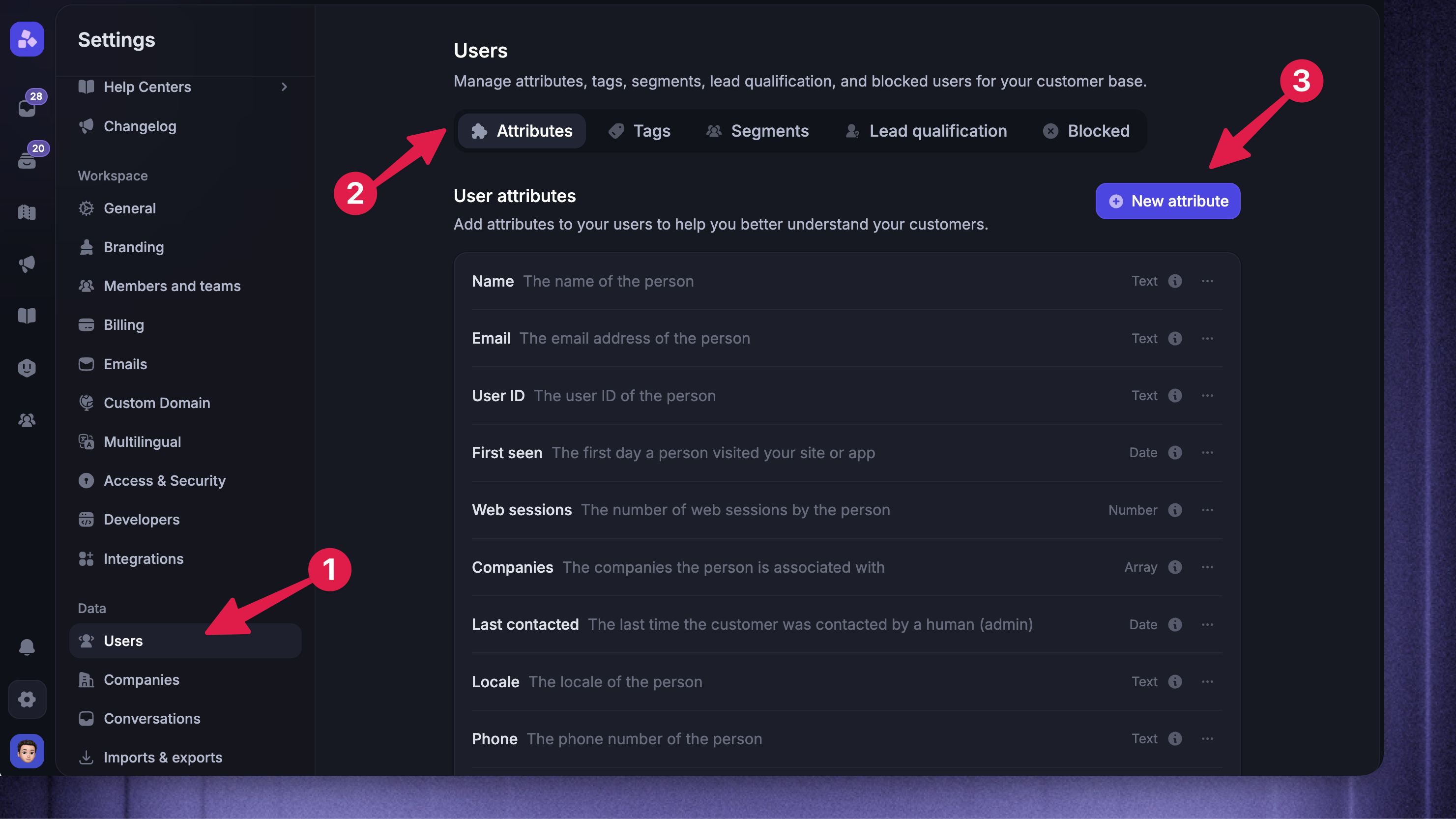Screen dimensions: 1456x819
Task: Open the tickets icon showing 20 badge
Action: coord(27,159)
